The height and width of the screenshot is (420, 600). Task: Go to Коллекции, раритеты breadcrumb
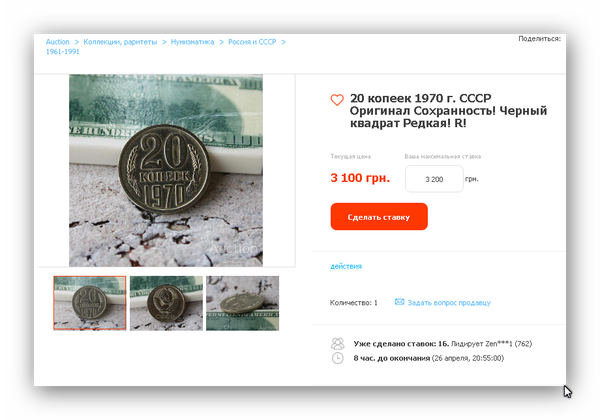tap(120, 42)
